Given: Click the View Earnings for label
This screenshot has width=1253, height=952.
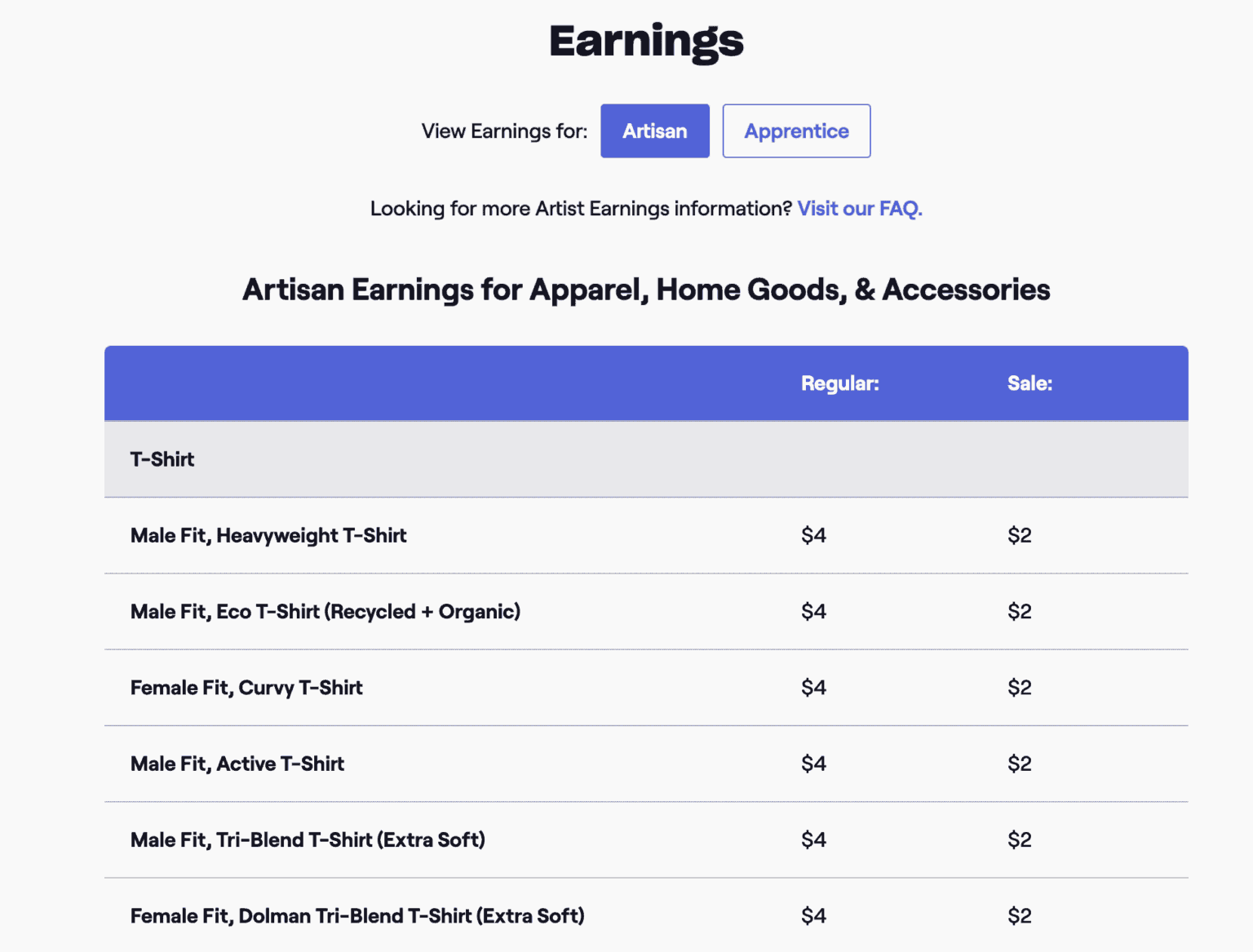Looking at the screenshot, I should [x=503, y=131].
